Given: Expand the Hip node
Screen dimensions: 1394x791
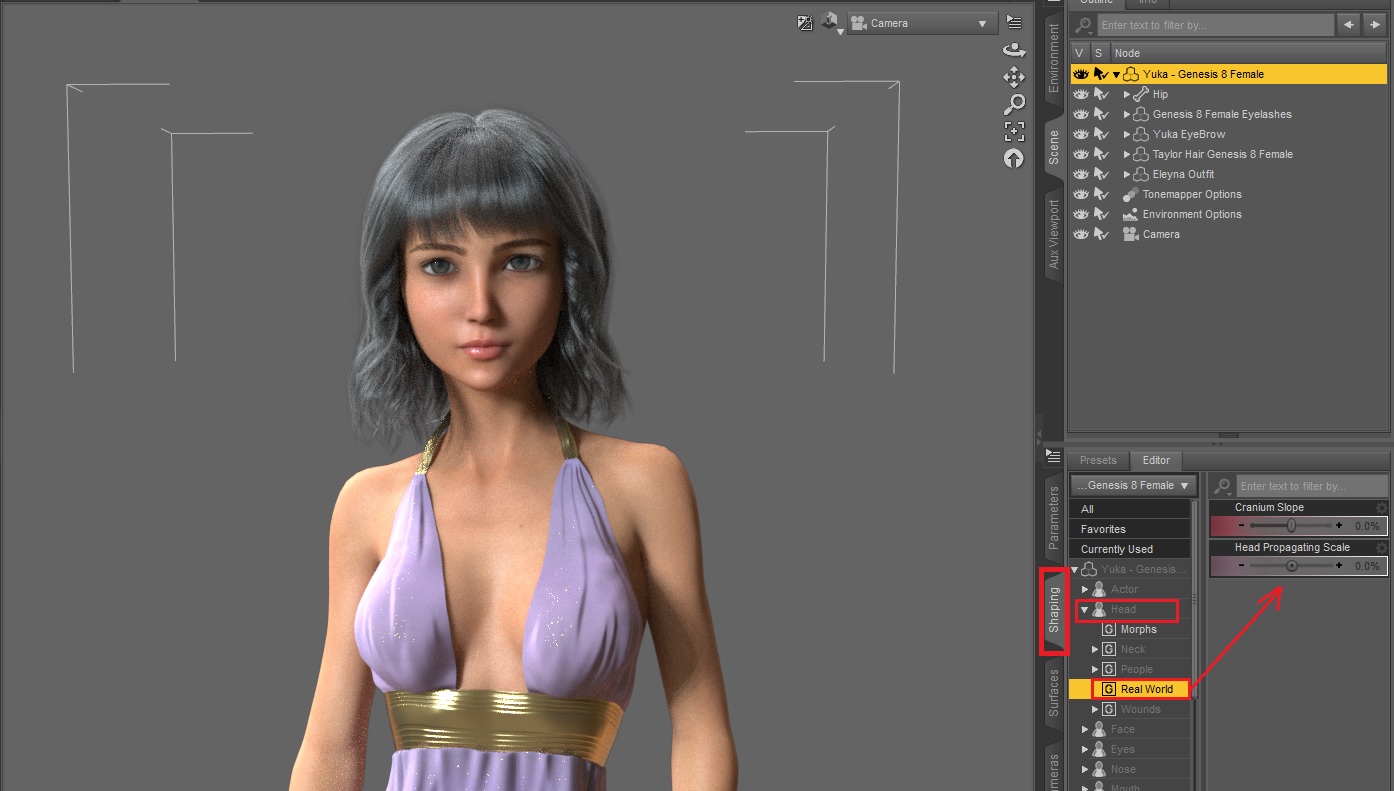Looking at the screenshot, I should click(x=1127, y=94).
